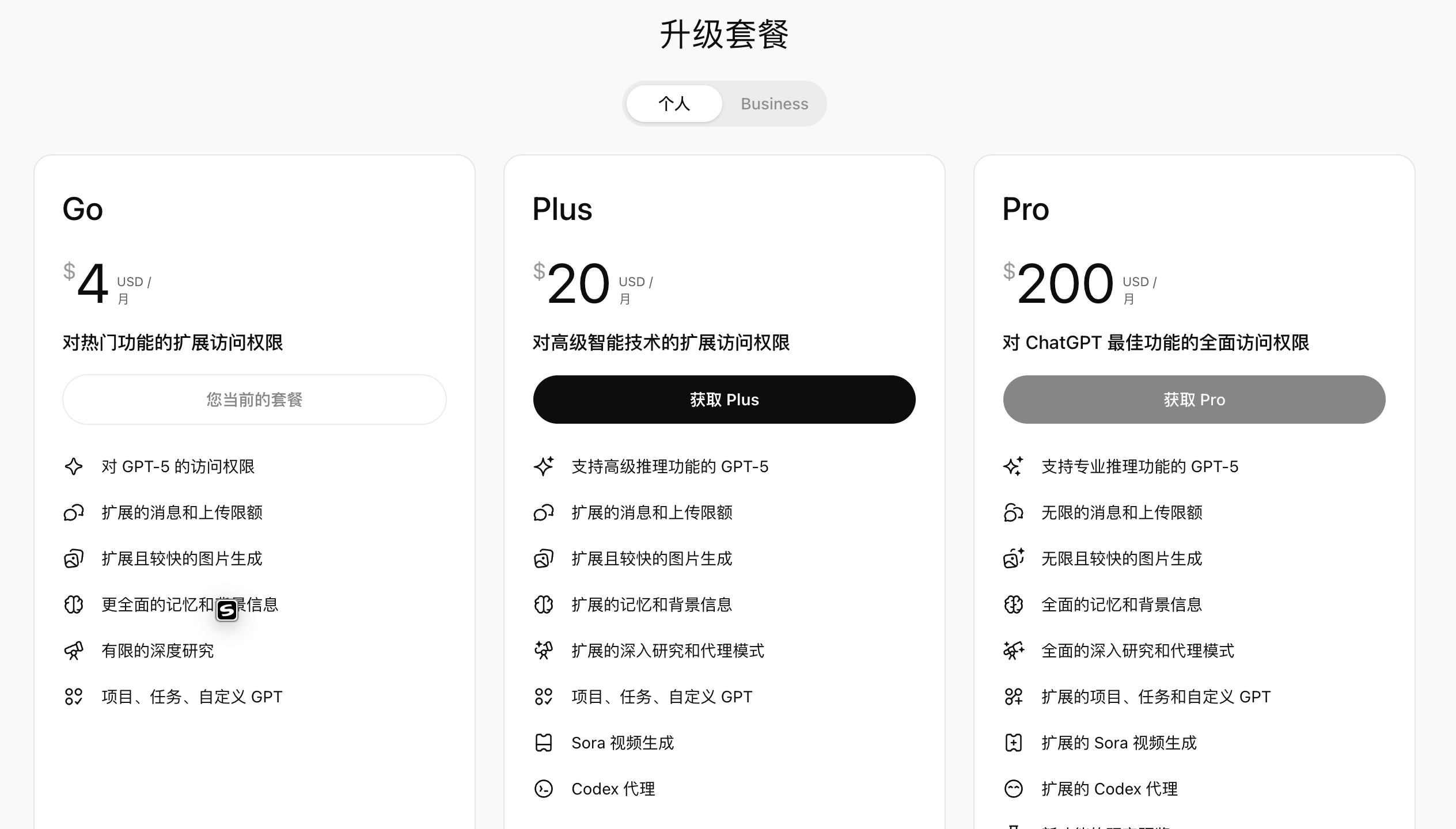Click grid icon beside Plus 项目、任务、自定义 GPT
Screen dimensions: 1456x829
pos(544,697)
